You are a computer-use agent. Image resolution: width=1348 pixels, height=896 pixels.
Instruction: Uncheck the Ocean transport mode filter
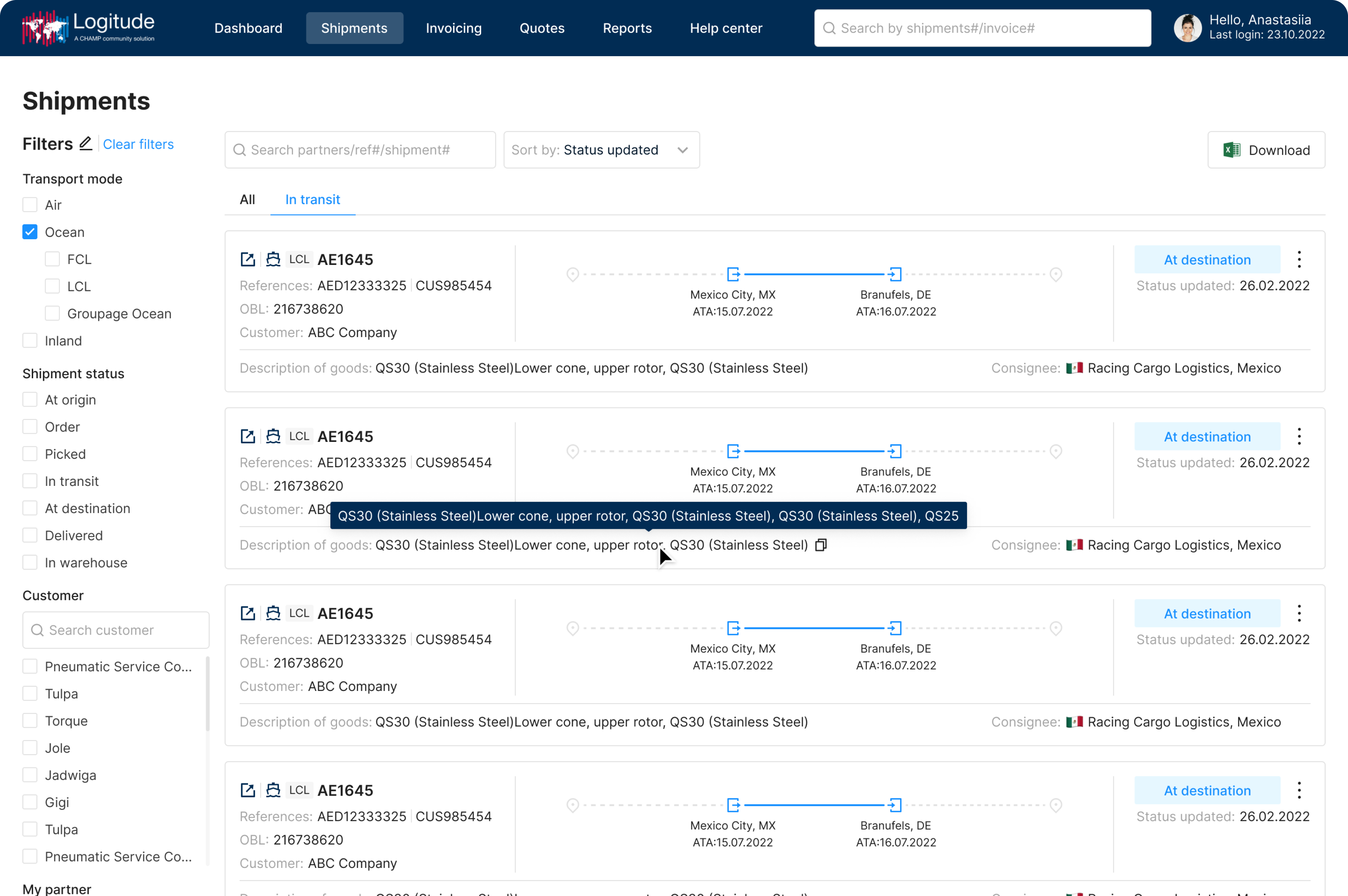pyautogui.click(x=30, y=232)
